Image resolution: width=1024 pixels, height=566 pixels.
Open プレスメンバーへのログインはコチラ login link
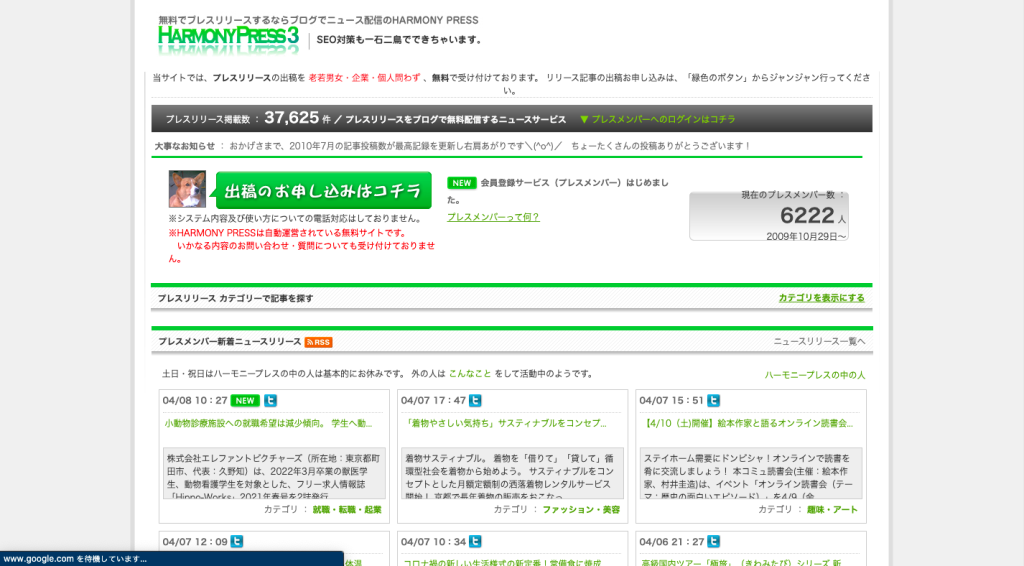click(663, 119)
